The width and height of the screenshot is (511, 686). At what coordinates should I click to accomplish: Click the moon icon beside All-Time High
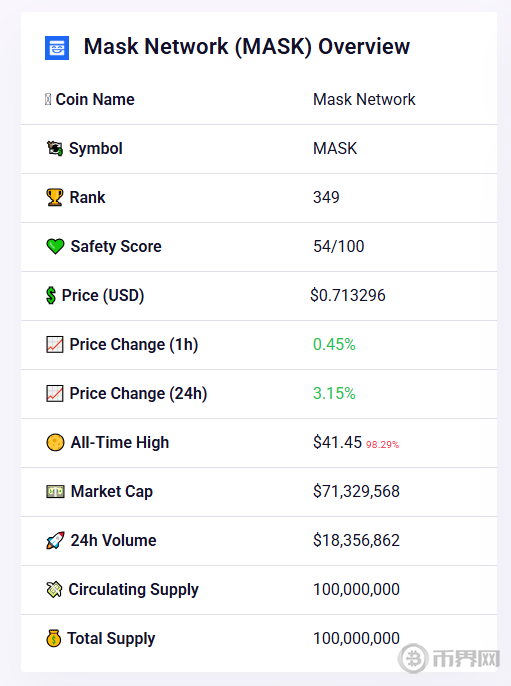pos(55,442)
